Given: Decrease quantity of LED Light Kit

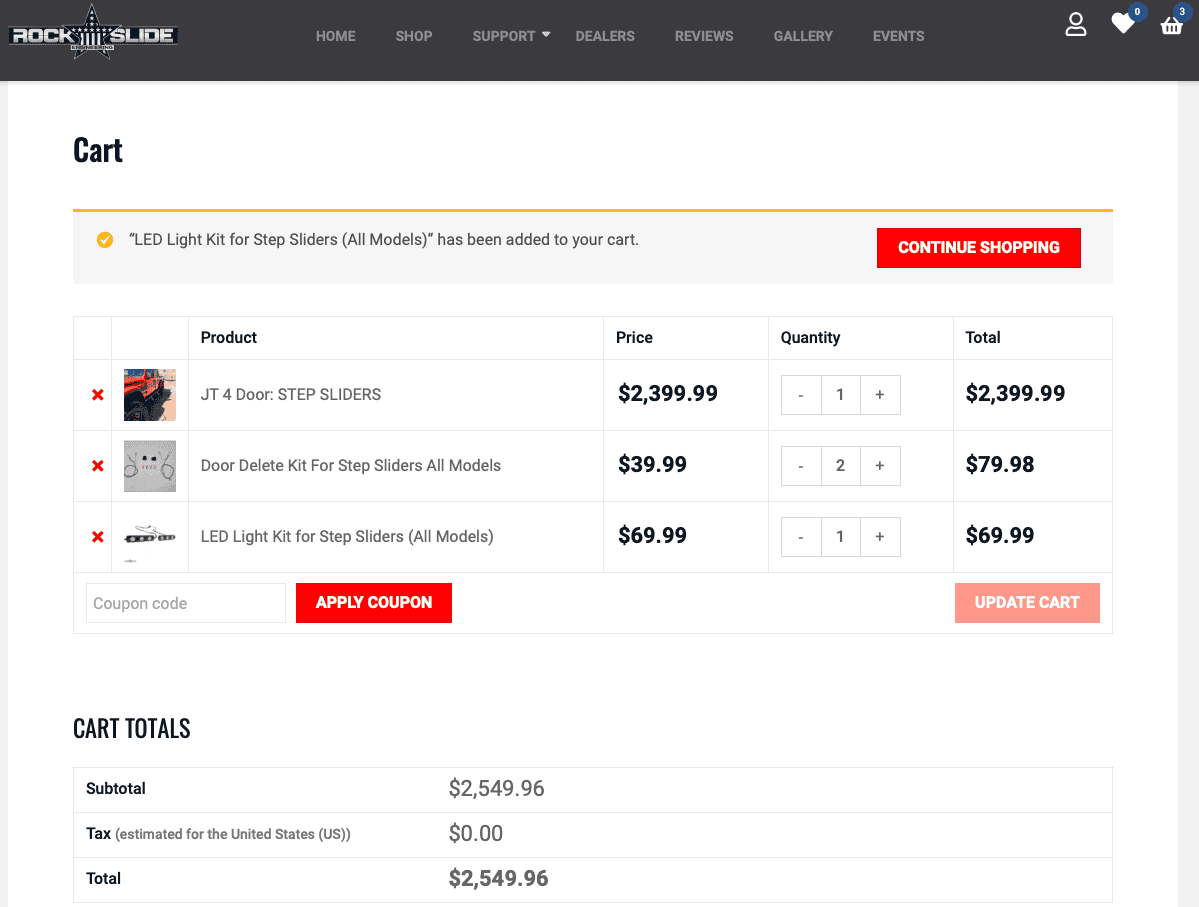Looking at the screenshot, I should (x=801, y=537).
